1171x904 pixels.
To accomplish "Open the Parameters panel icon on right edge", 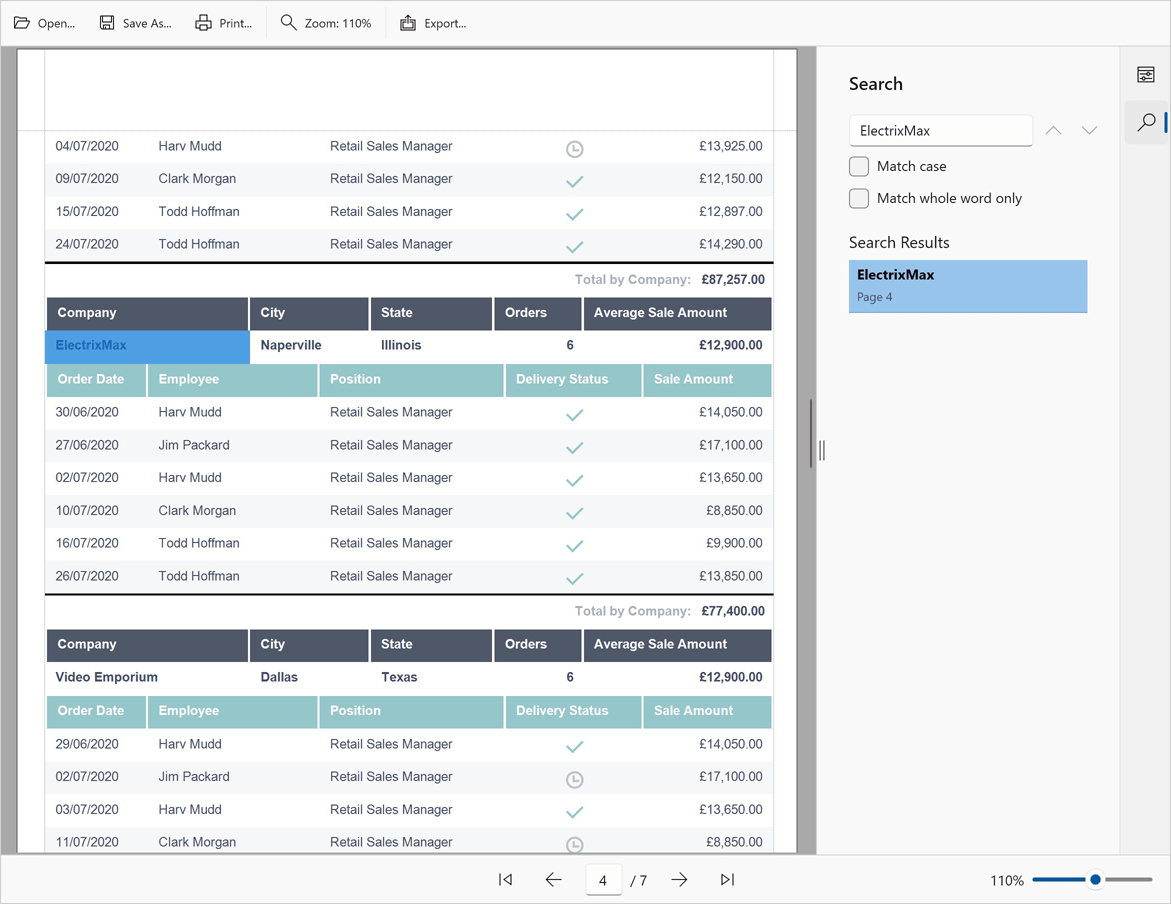I will point(1146,73).
